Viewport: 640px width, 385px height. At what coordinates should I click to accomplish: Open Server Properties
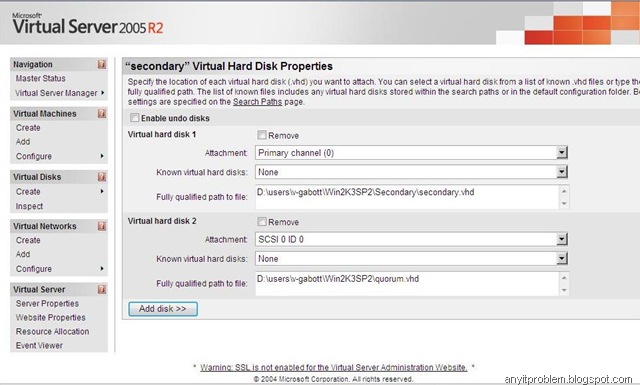coord(47,304)
